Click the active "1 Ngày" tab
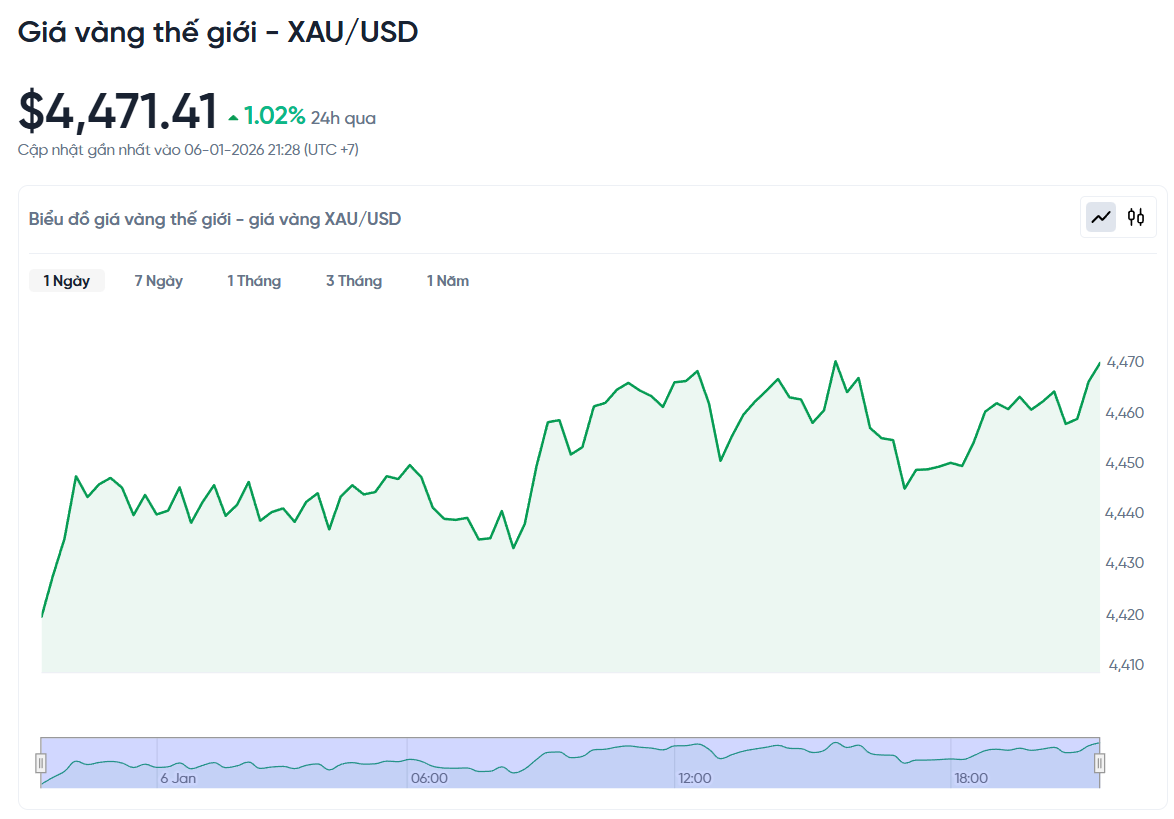Screen dimensions: 1174x819 (66, 281)
